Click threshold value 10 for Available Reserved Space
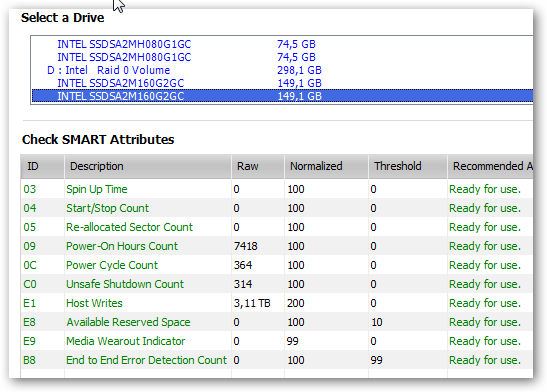The width and height of the screenshot is (547, 392). (x=377, y=322)
